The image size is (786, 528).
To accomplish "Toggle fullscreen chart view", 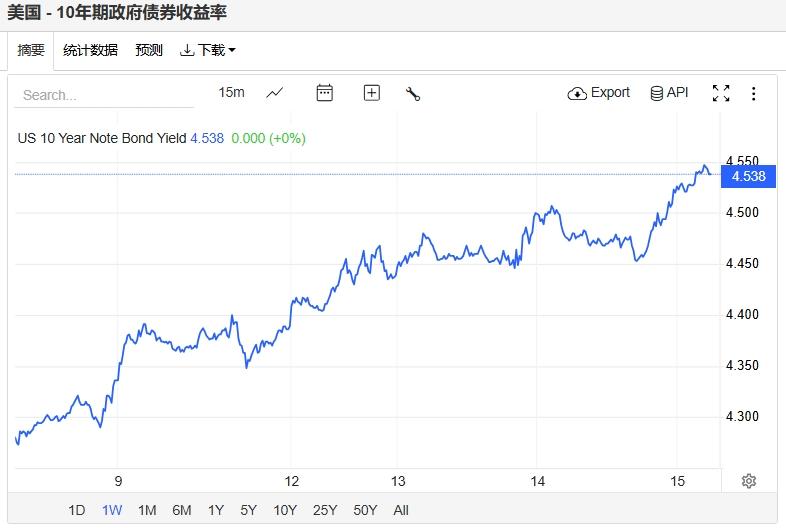I will coord(720,93).
